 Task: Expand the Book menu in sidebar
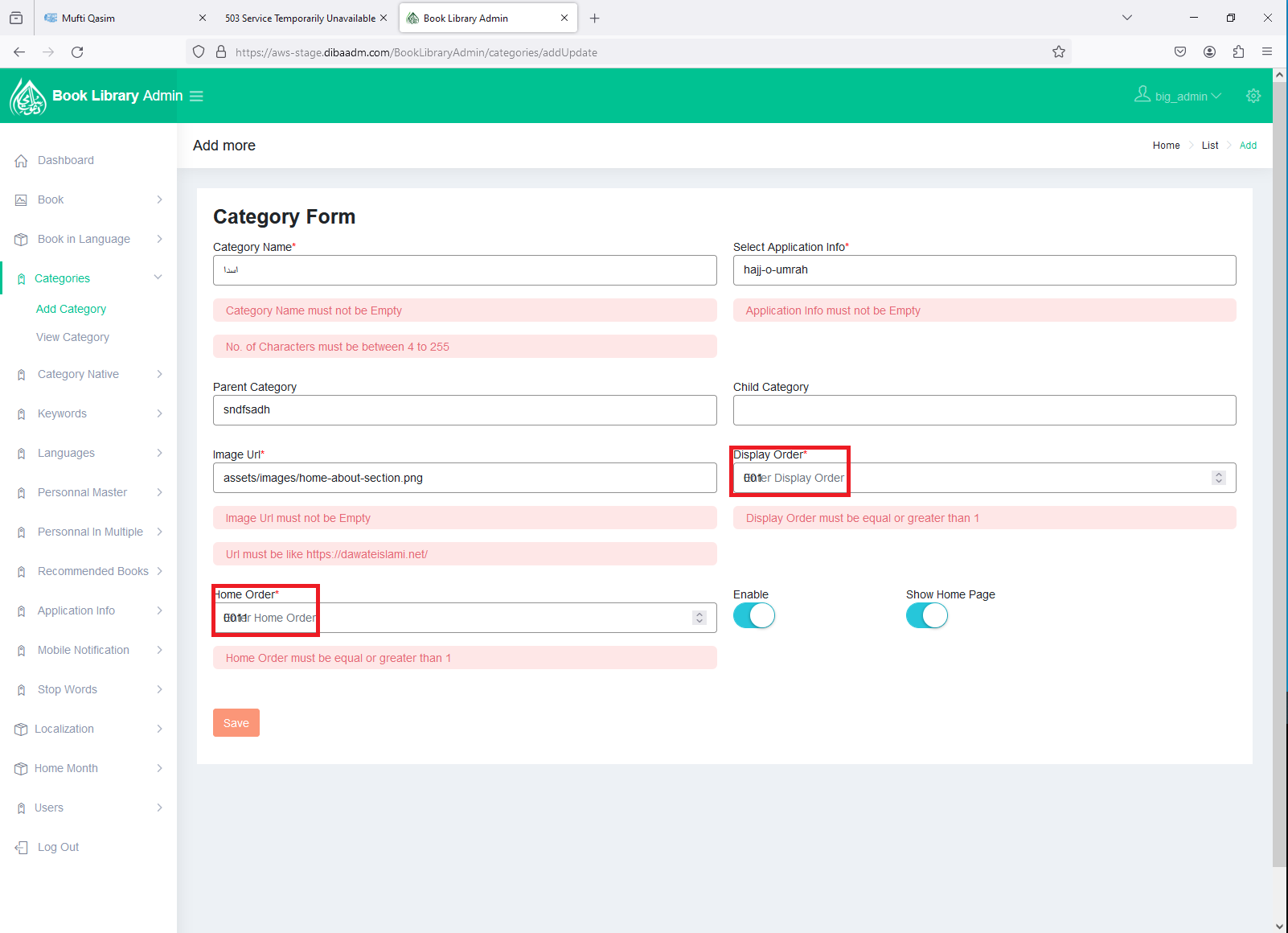pyautogui.click(x=159, y=199)
